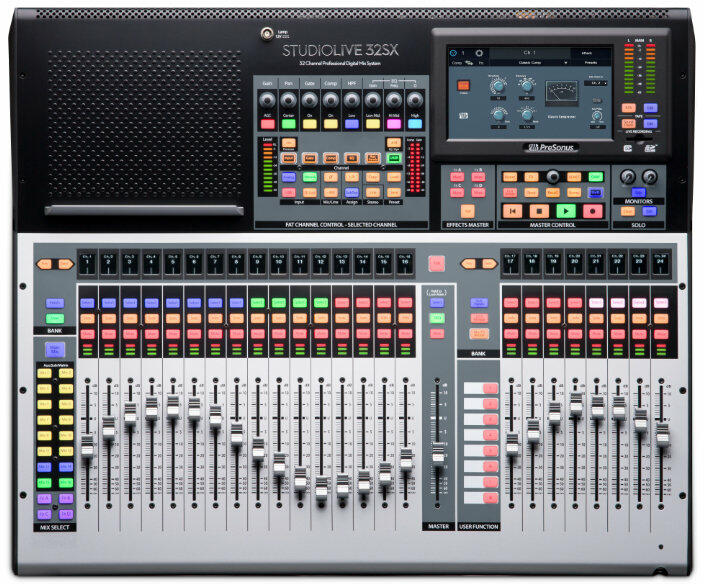Select channel 1 with its blue Select button
The width and height of the screenshot is (704, 584).
click(x=87, y=303)
